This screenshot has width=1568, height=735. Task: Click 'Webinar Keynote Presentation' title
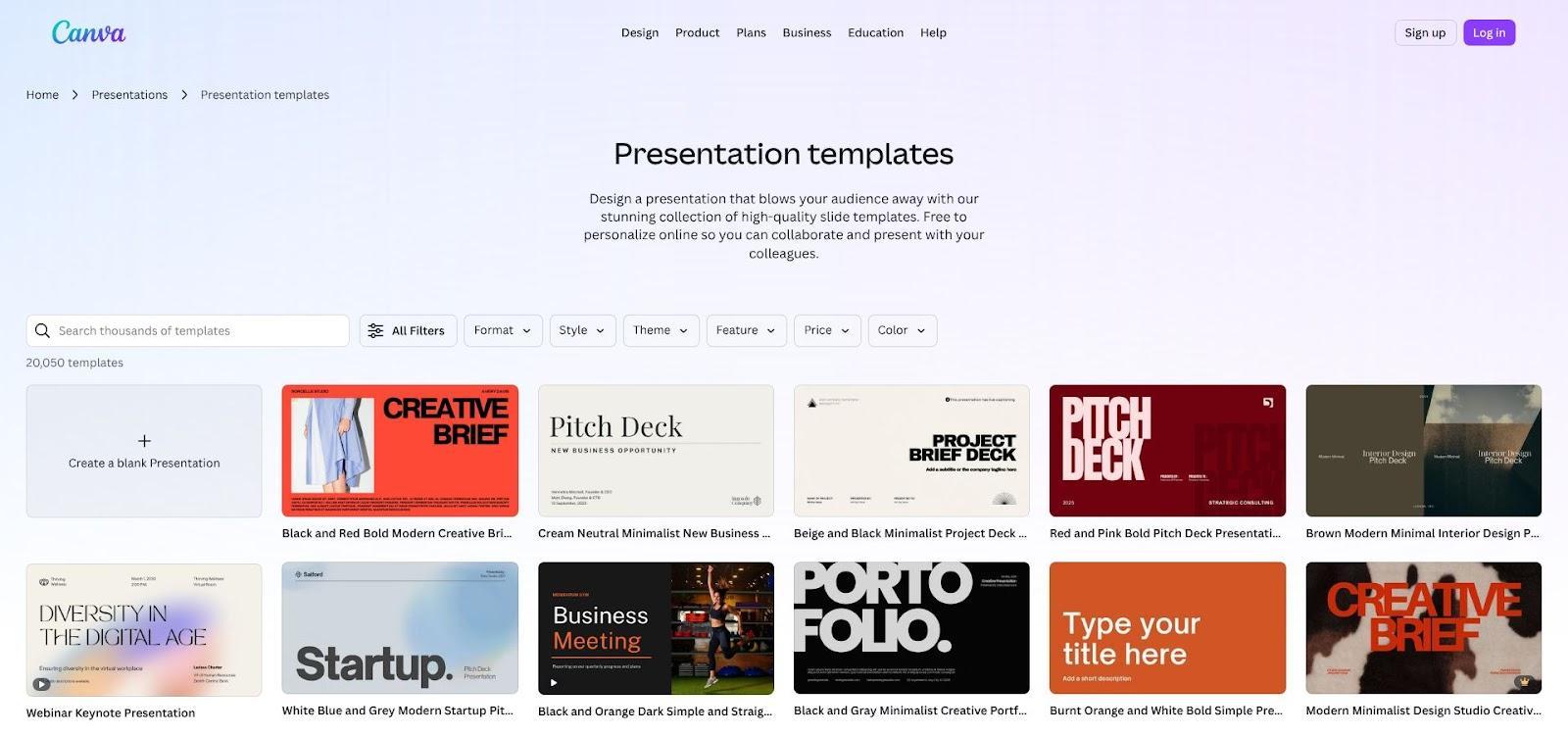click(x=111, y=713)
